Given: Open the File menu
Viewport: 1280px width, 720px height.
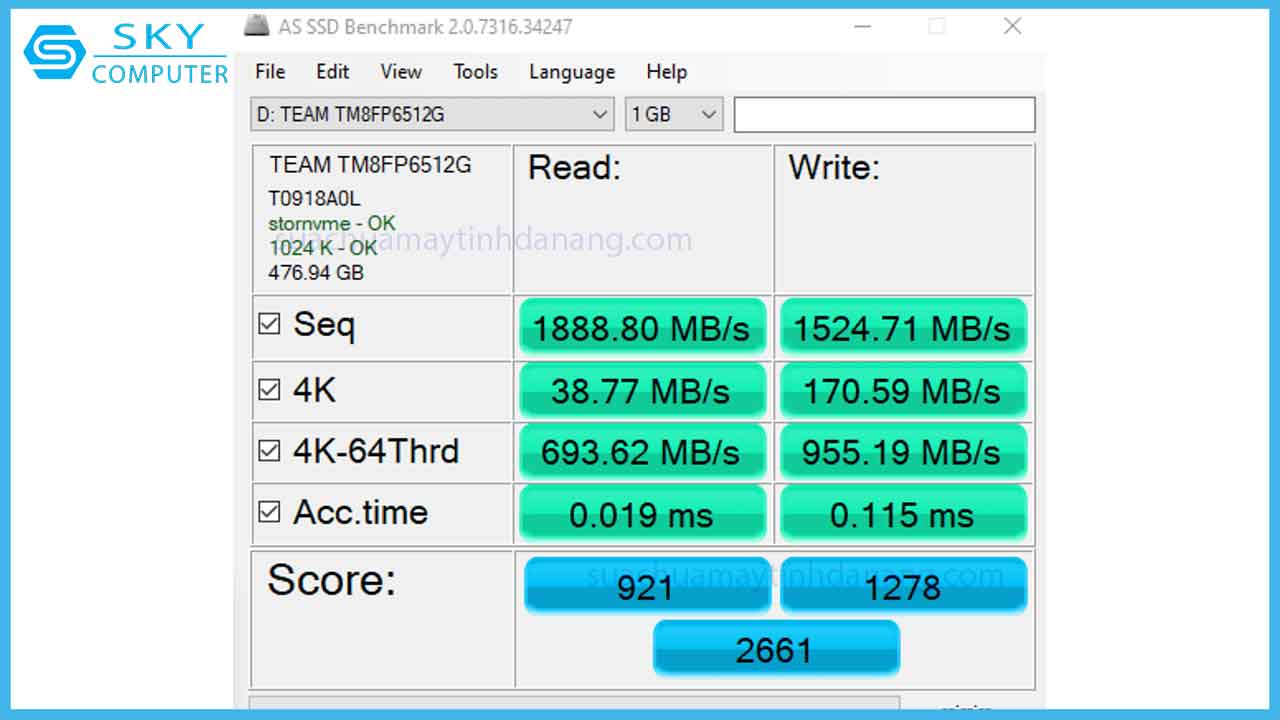Looking at the screenshot, I should (x=270, y=72).
